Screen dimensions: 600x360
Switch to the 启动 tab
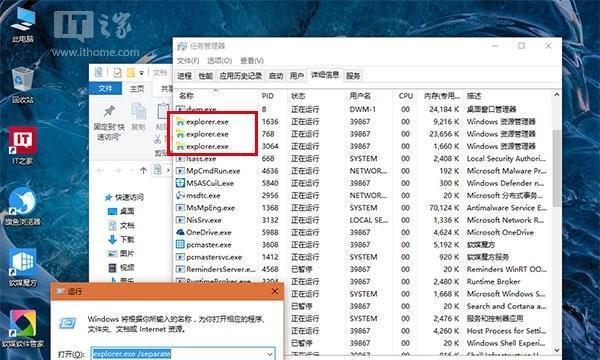(x=276, y=76)
